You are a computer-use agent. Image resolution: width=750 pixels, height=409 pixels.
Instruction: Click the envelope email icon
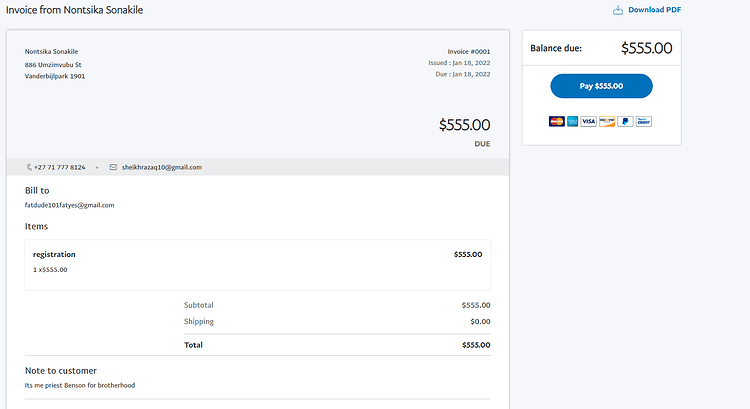pos(113,167)
